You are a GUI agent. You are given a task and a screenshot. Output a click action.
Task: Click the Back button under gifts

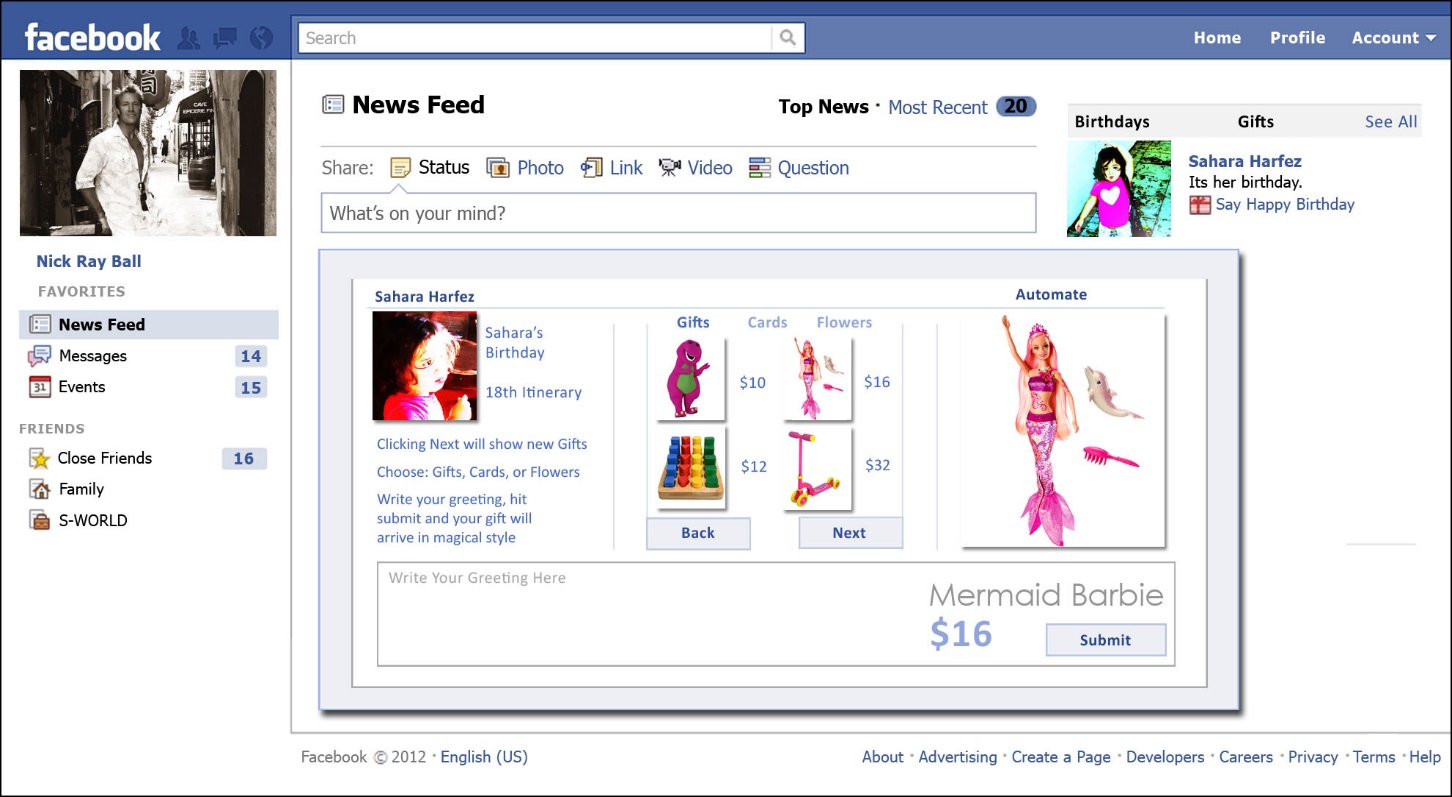point(698,533)
